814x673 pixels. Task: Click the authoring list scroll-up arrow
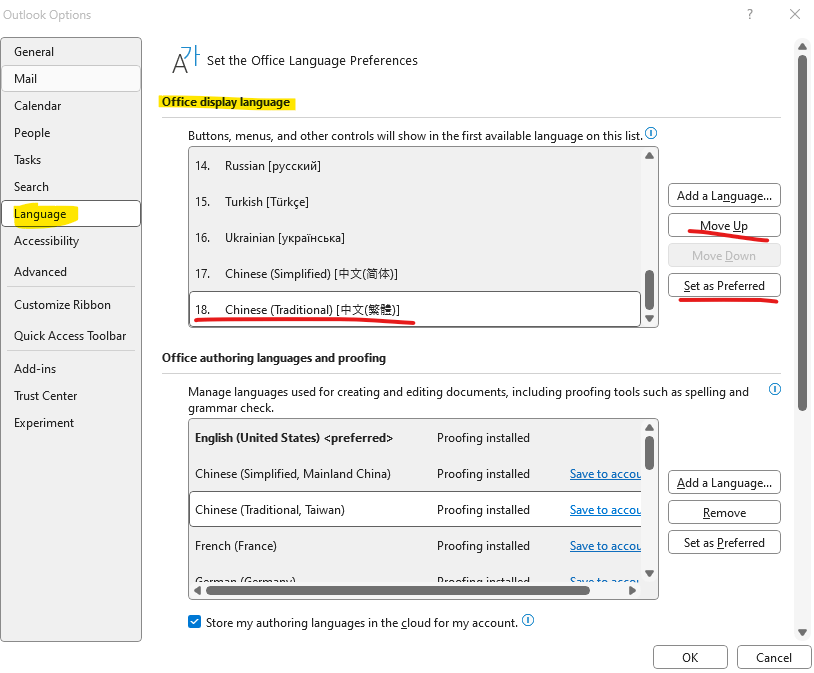649,427
